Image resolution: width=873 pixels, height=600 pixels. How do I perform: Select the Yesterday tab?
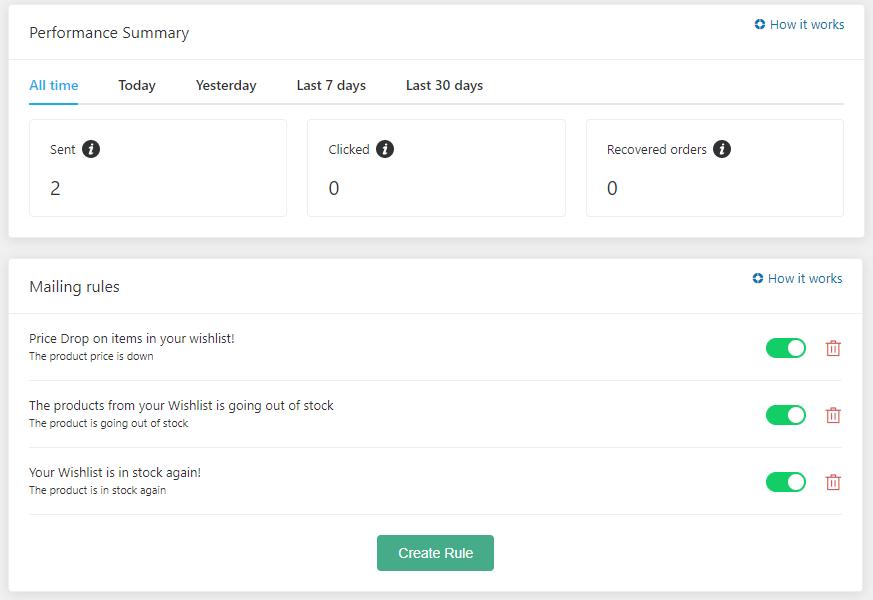(x=226, y=86)
